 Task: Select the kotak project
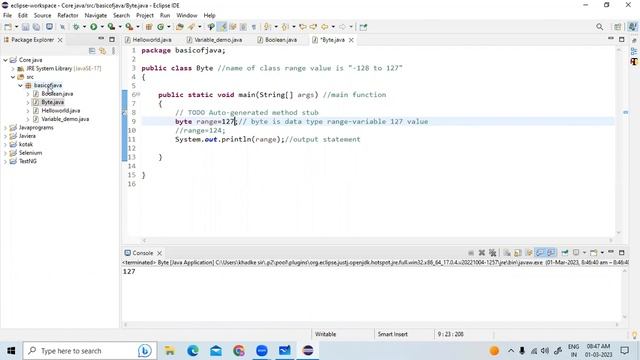point(26,144)
